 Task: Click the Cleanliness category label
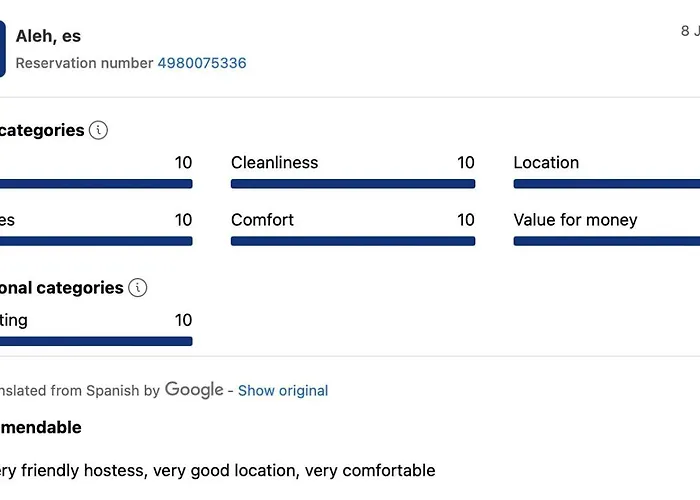pyautogui.click(x=274, y=163)
